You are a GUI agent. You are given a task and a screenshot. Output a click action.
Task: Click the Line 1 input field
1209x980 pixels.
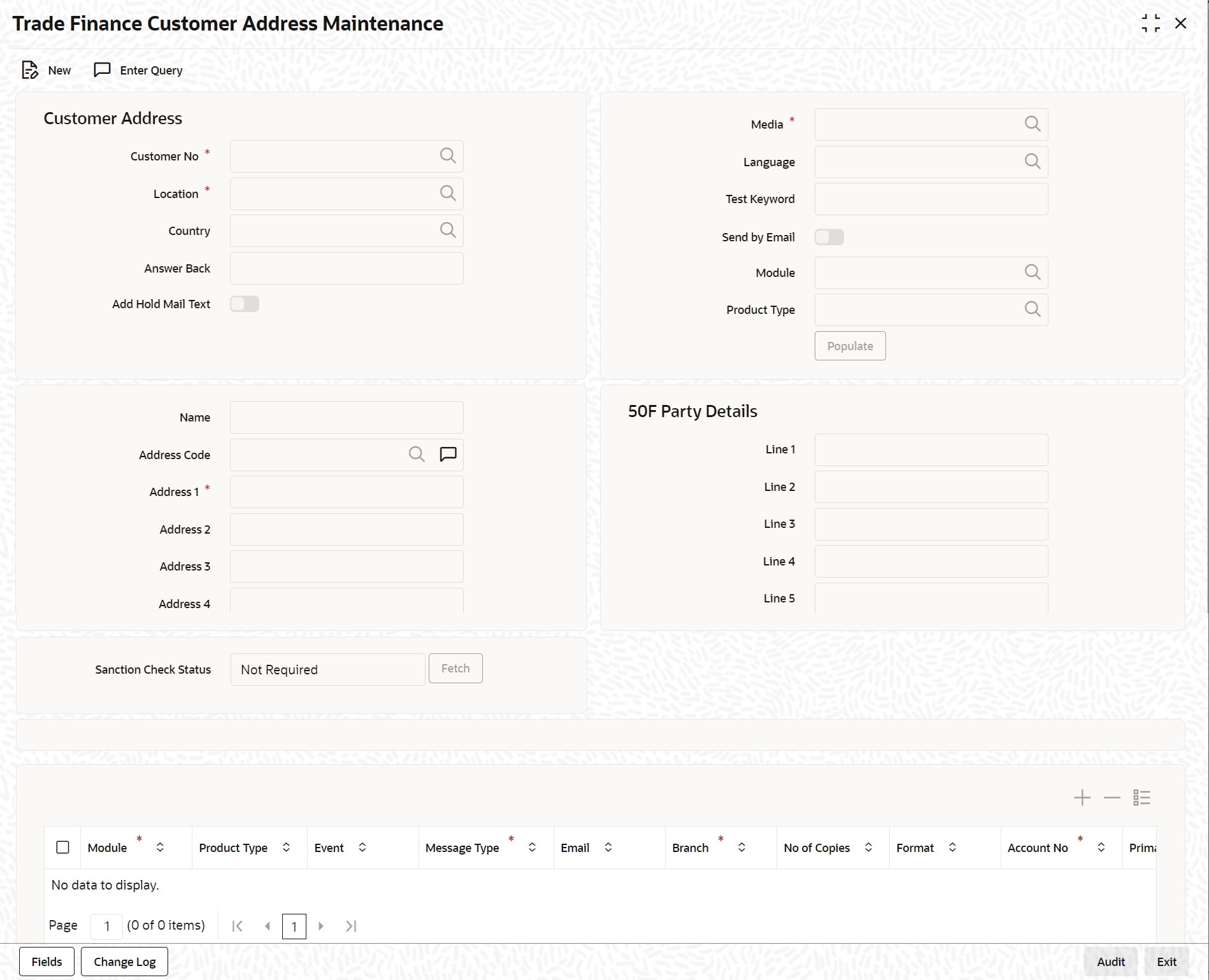[931, 450]
